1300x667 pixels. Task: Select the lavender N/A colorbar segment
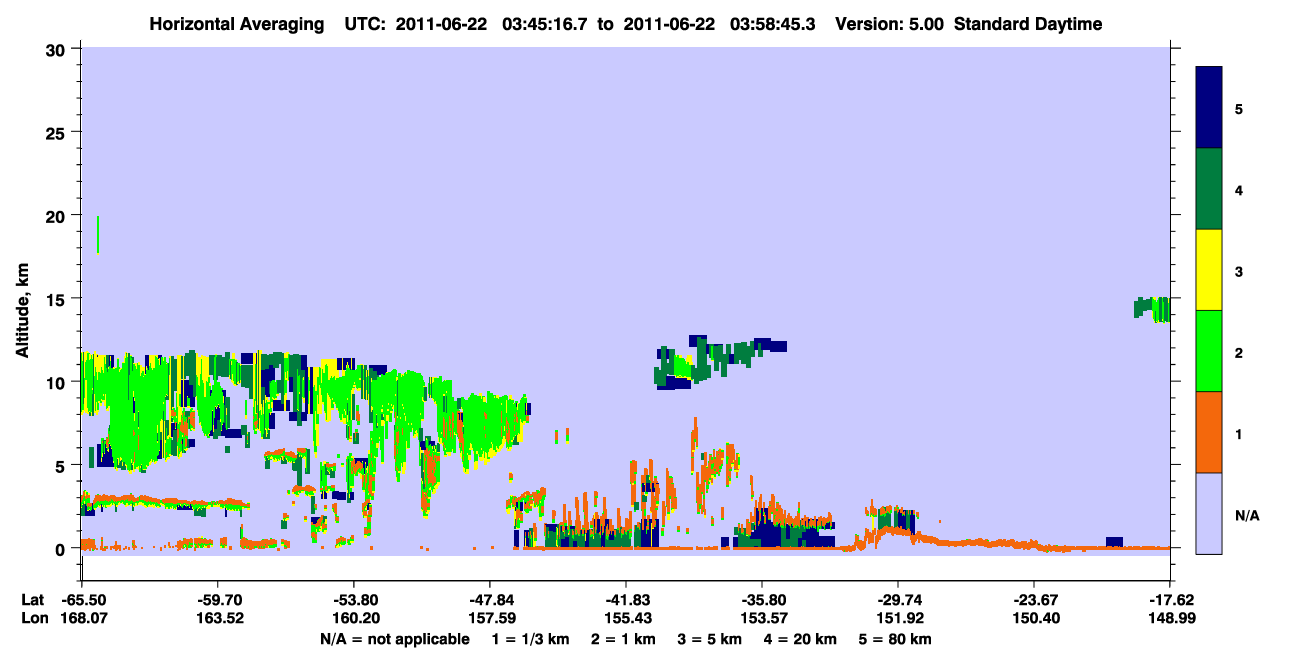pos(1209,513)
